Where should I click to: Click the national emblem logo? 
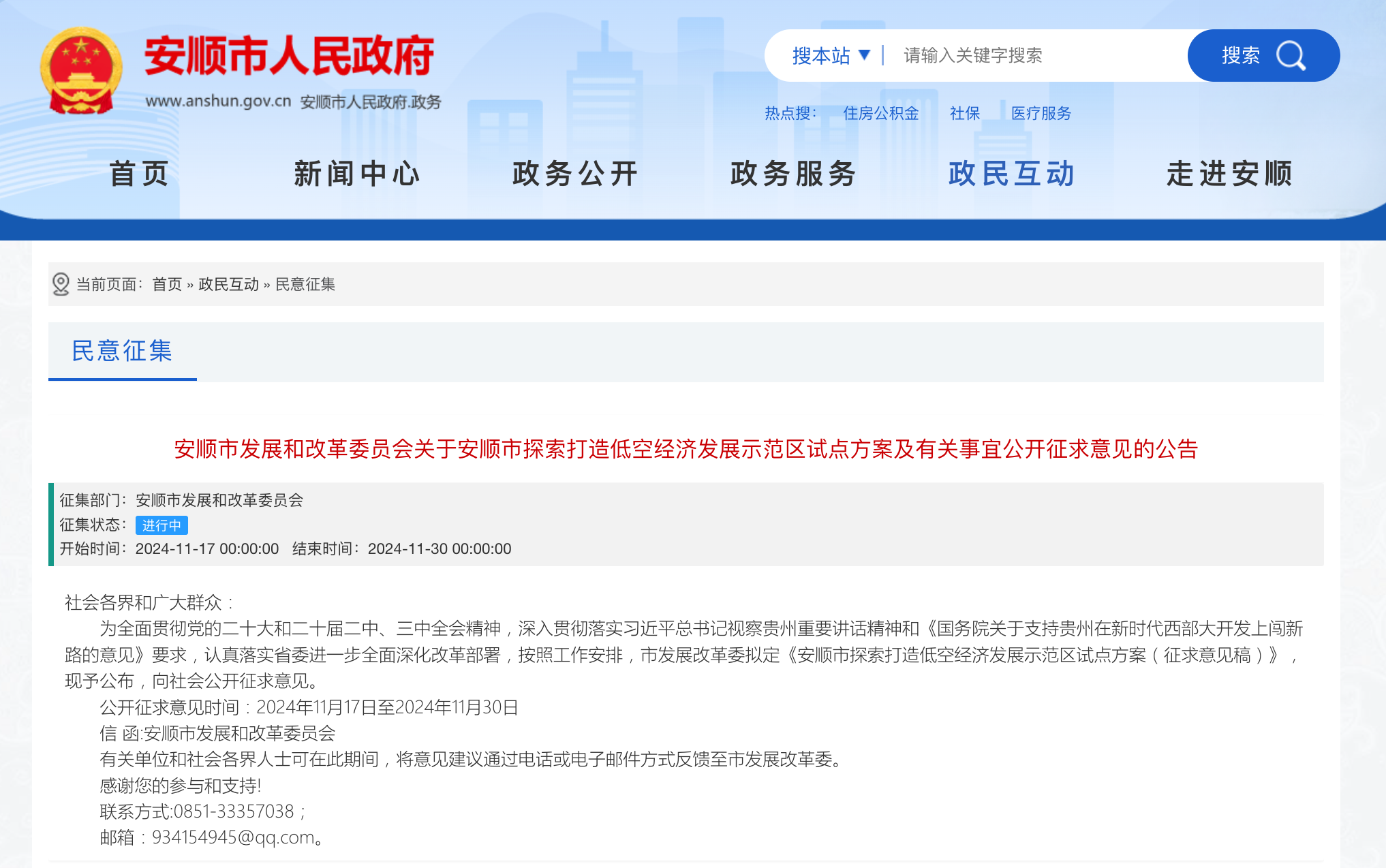(81, 71)
